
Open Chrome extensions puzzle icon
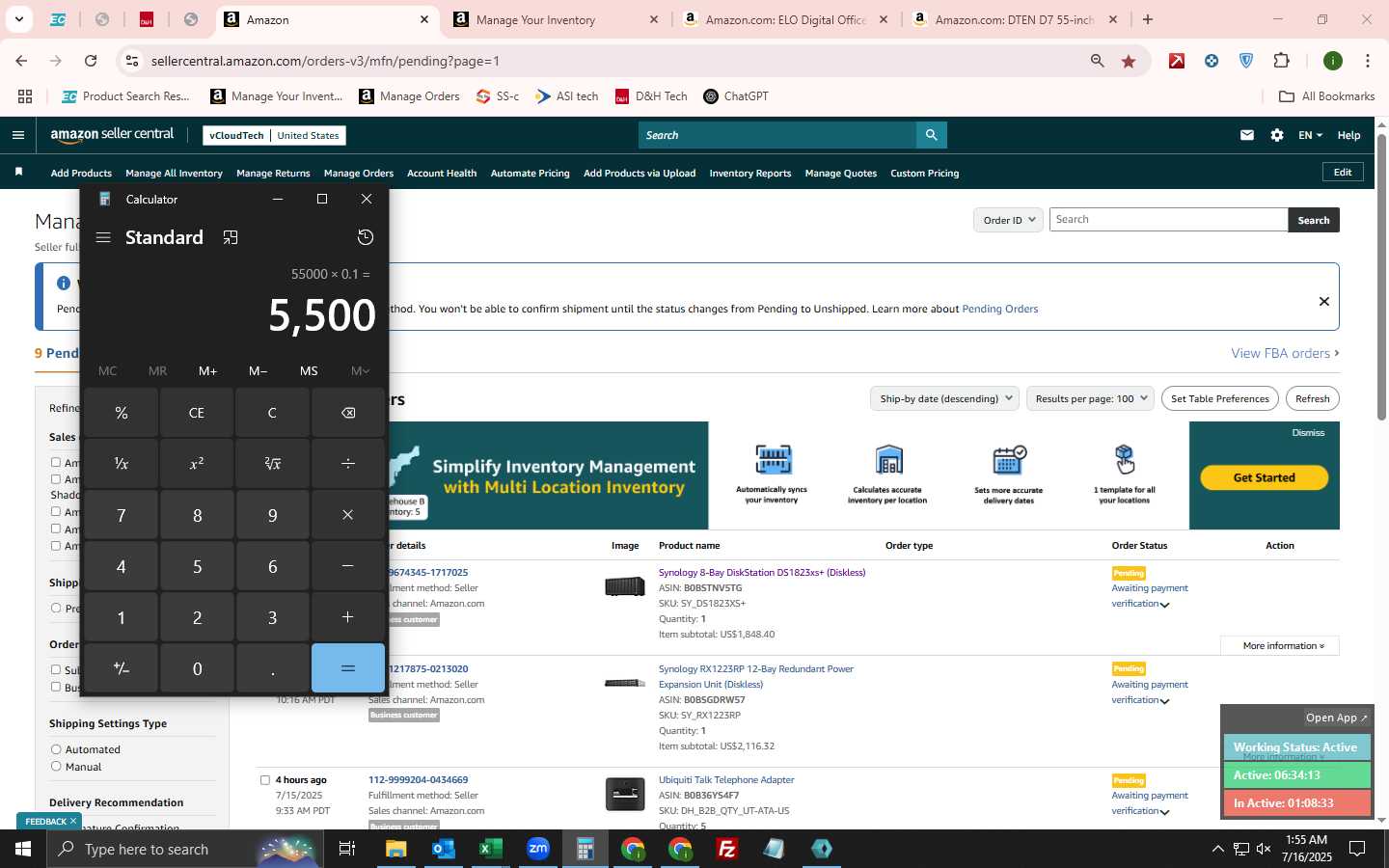tap(1281, 61)
